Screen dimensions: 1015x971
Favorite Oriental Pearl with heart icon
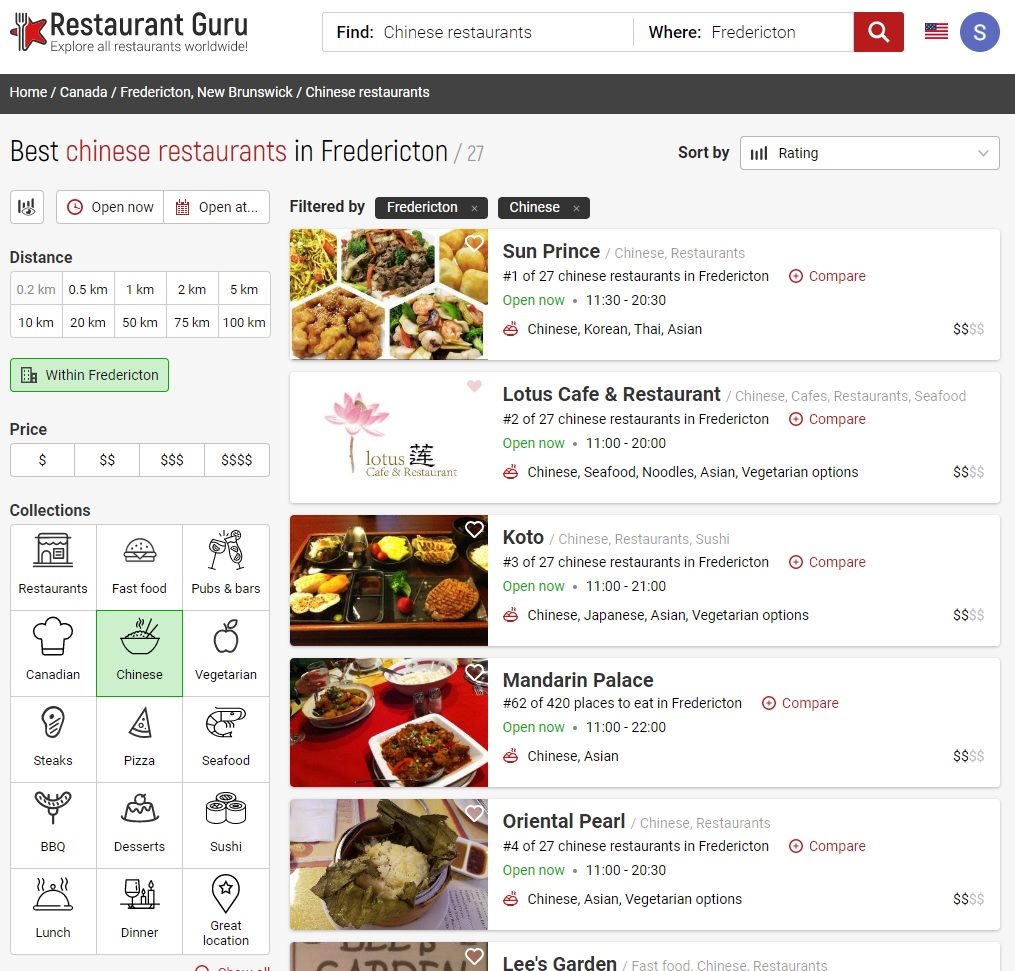click(x=474, y=813)
